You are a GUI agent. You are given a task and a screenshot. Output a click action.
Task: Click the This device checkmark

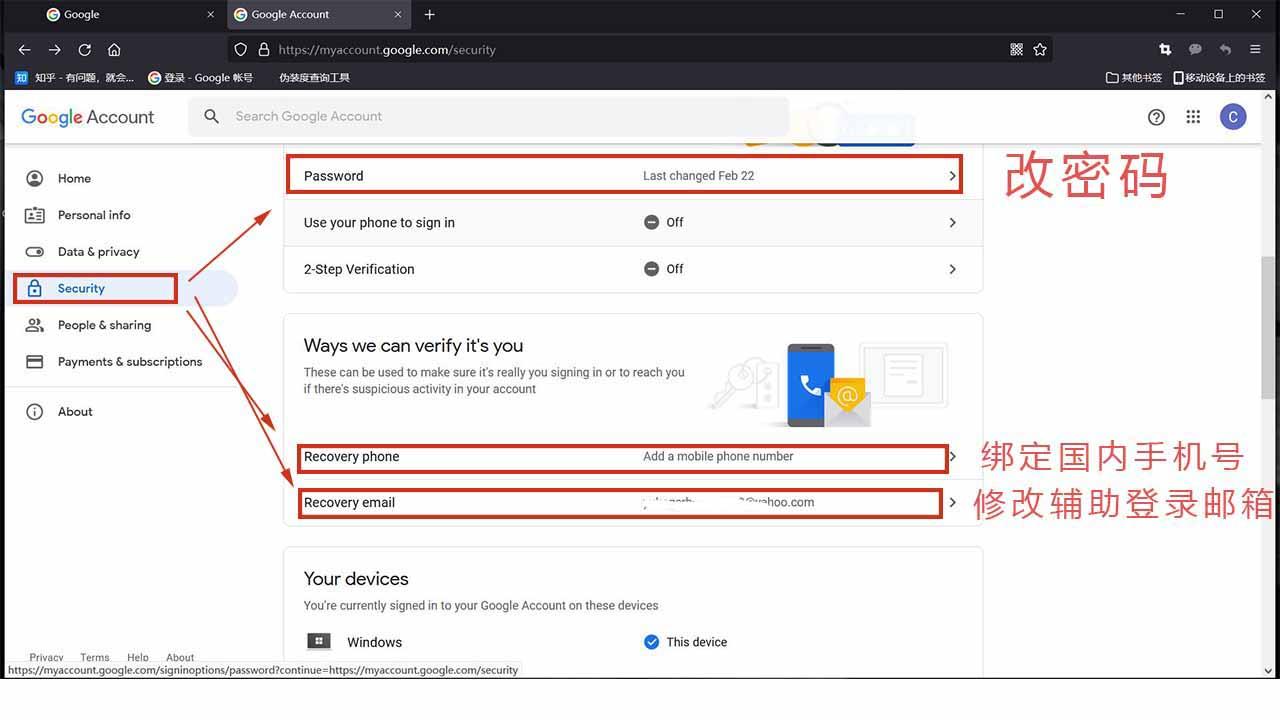(x=652, y=642)
